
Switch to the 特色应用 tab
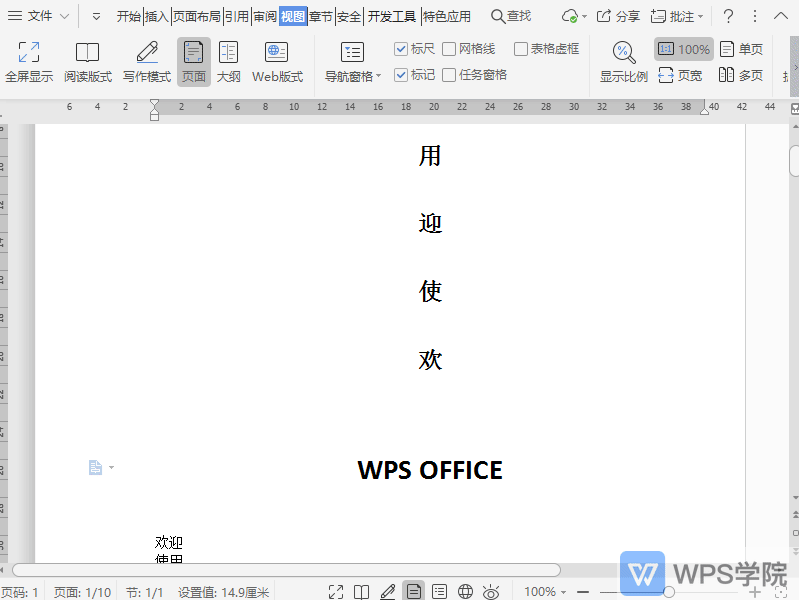coord(446,16)
